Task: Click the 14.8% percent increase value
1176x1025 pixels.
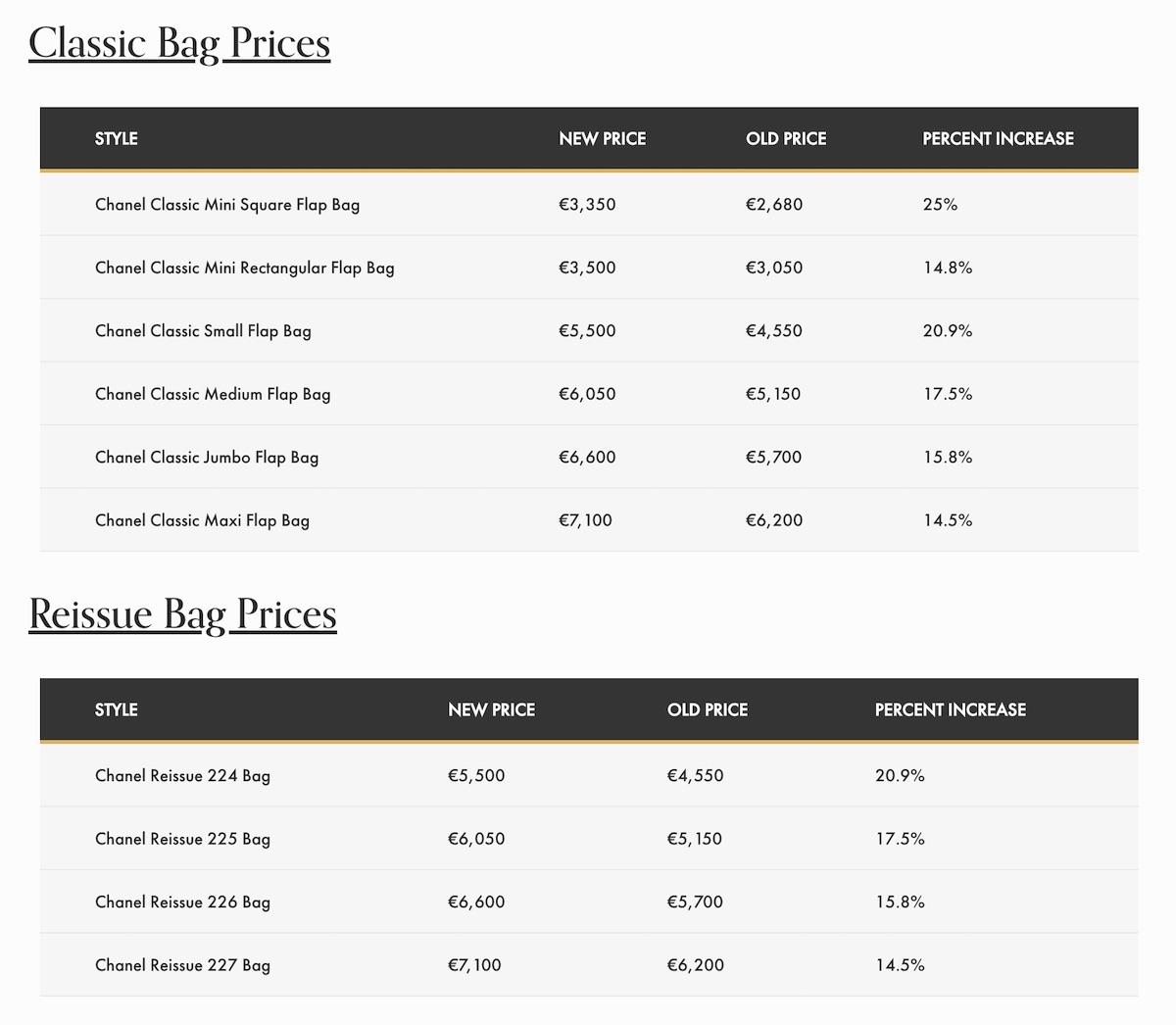Action: [948, 268]
